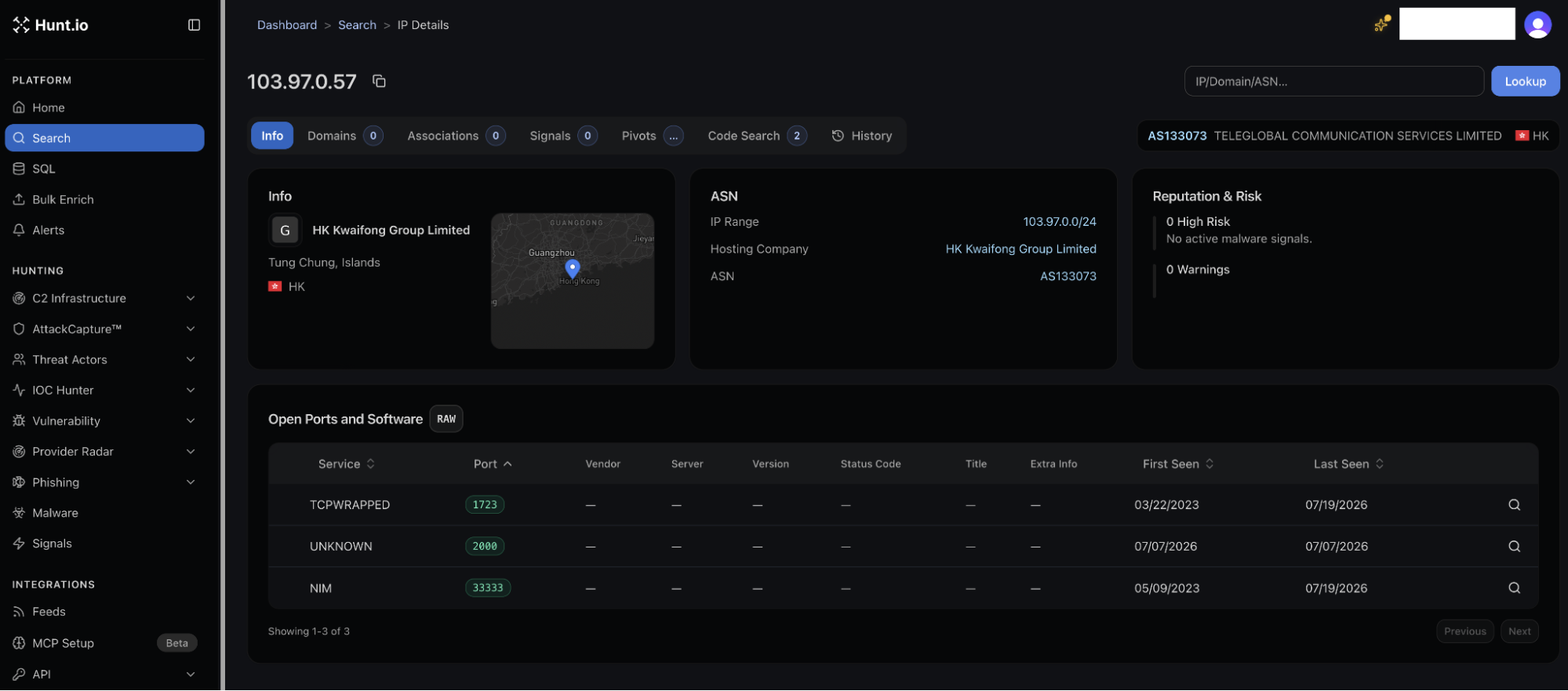Click the 0 Warnings entry
Viewport: 1568px width, 691px height.
tap(1198, 270)
